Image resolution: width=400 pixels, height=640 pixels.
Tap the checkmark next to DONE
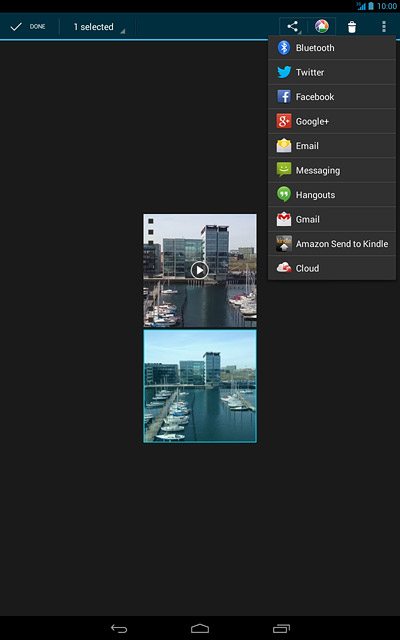16,27
